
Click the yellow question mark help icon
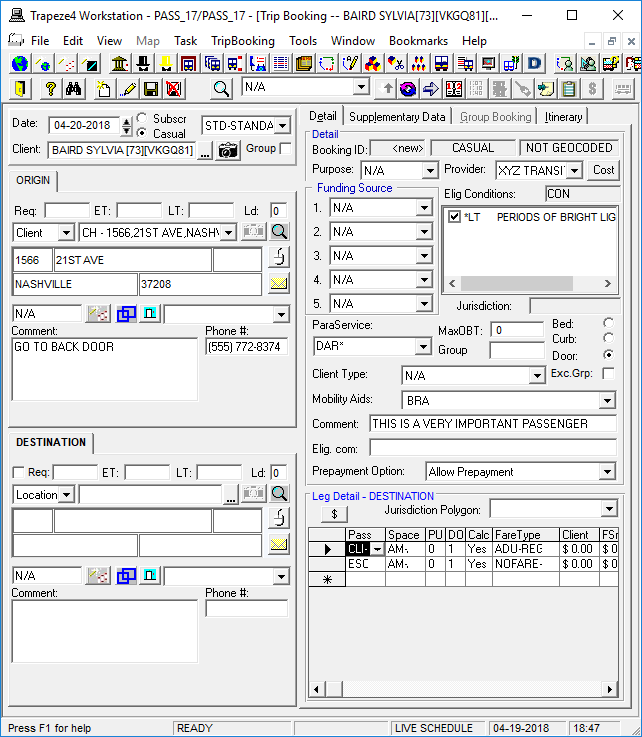tap(50, 89)
